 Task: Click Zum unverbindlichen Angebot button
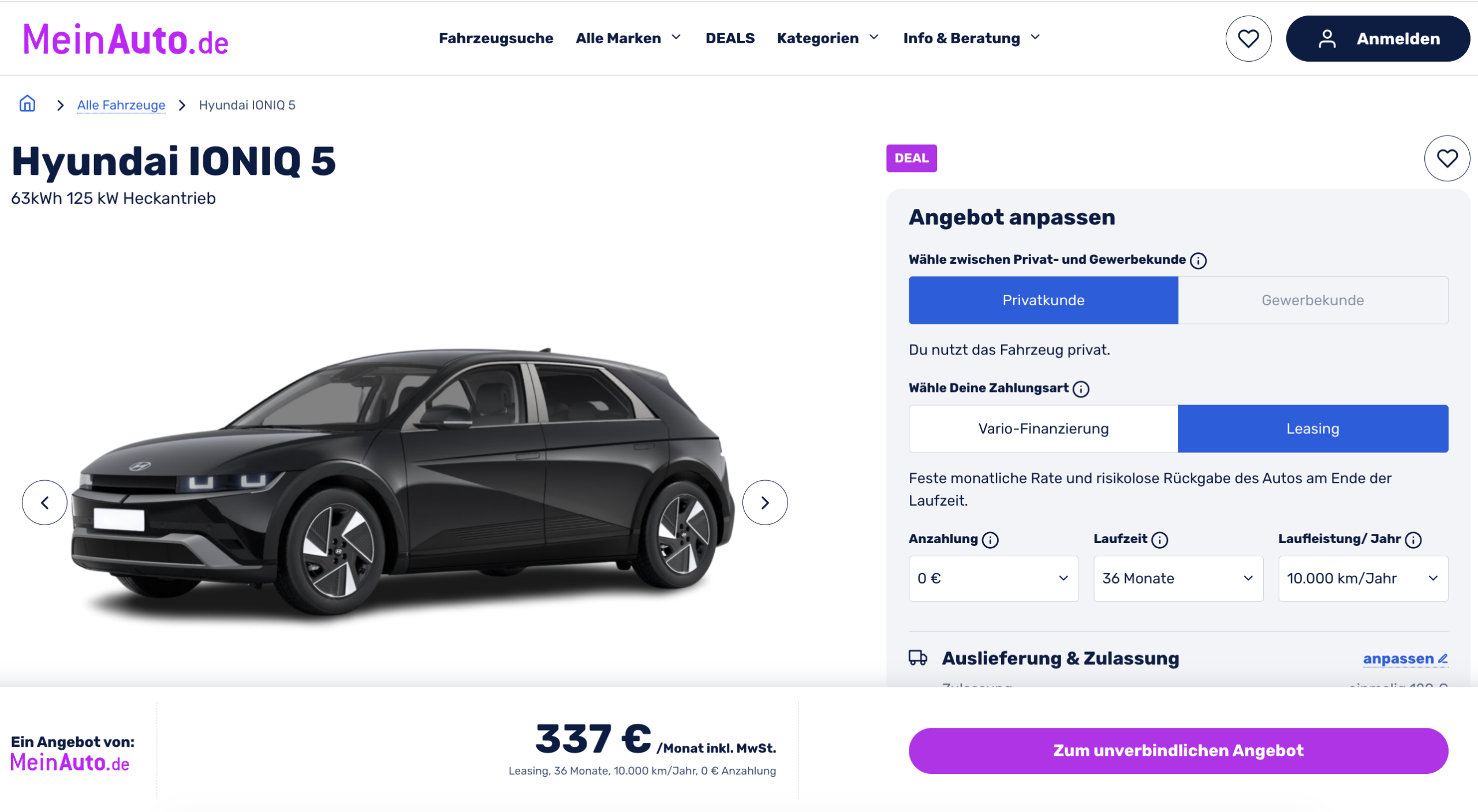1178,750
